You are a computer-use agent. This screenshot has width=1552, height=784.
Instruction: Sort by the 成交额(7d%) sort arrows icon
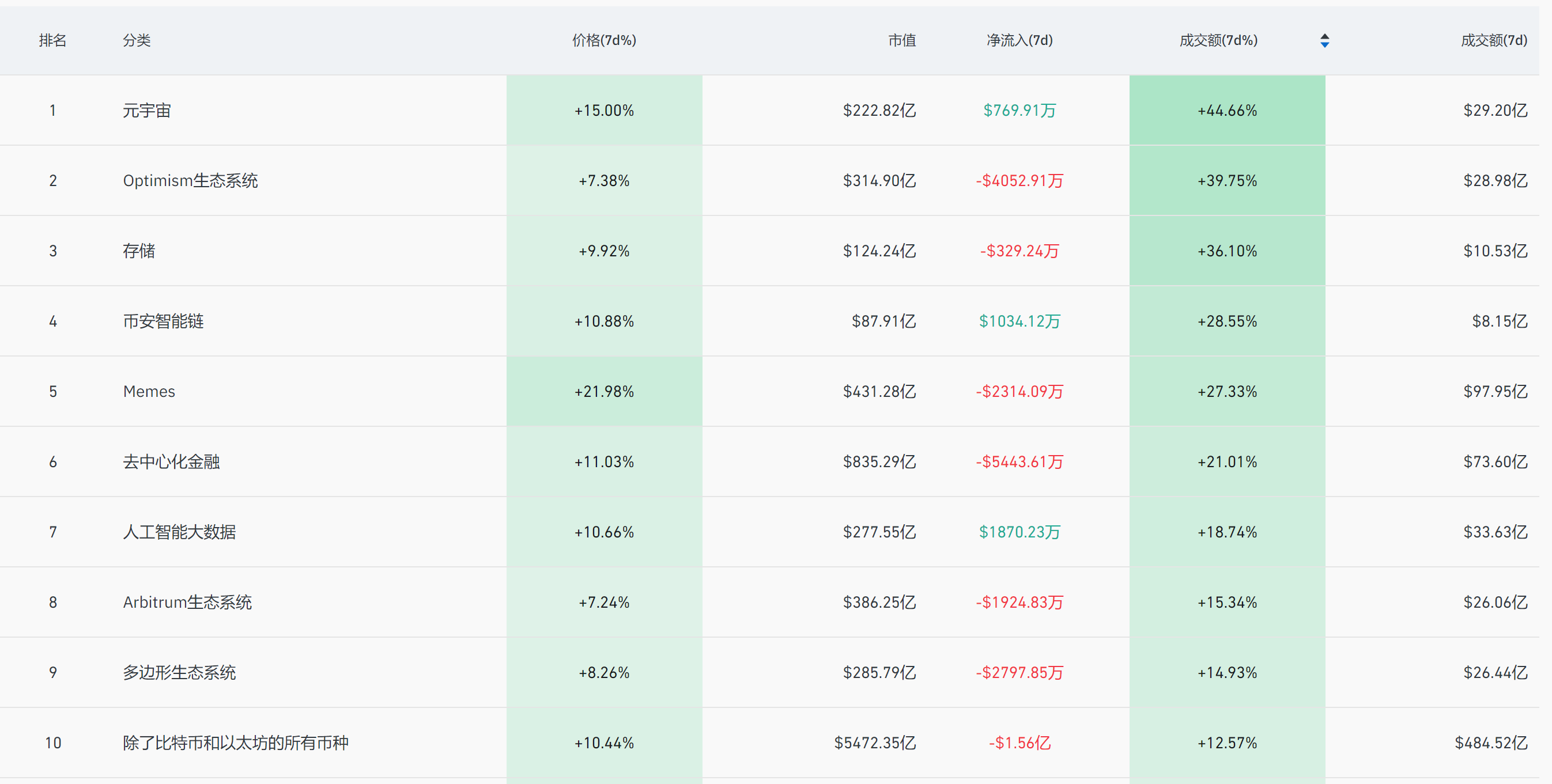[x=1324, y=40]
